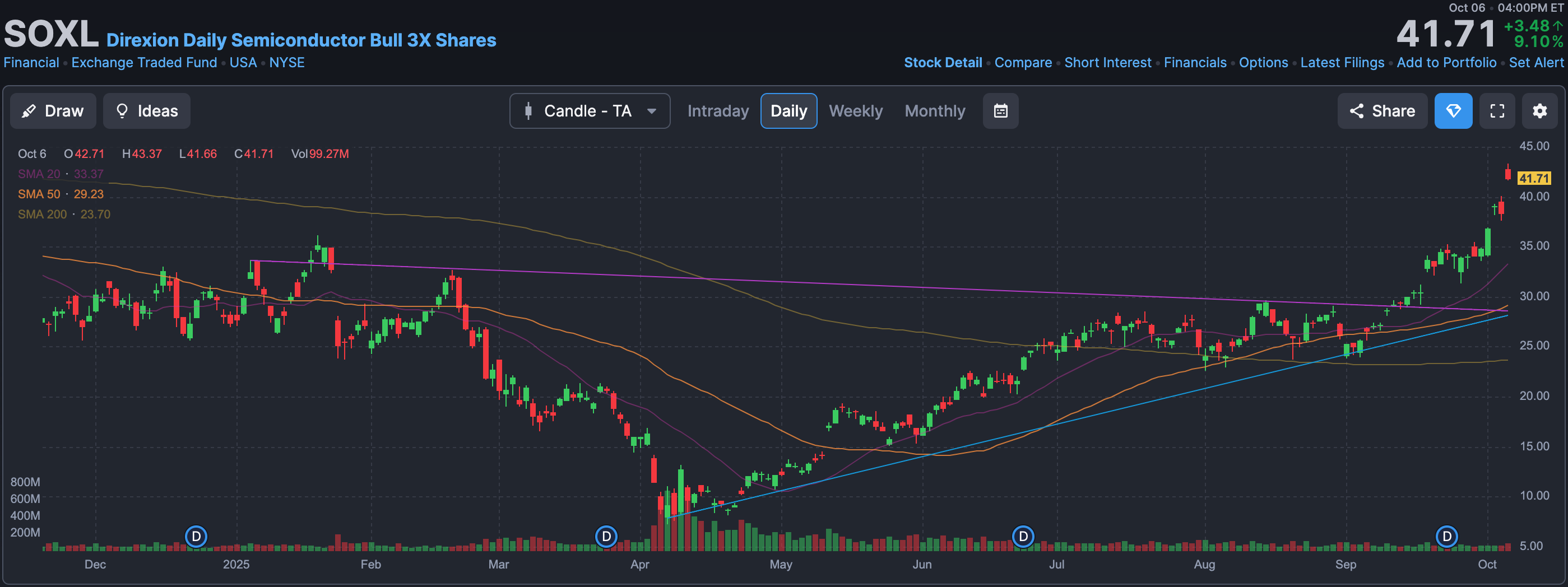Click the SOXL ticker symbol
The image size is (1568, 587).
click(x=51, y=34)
